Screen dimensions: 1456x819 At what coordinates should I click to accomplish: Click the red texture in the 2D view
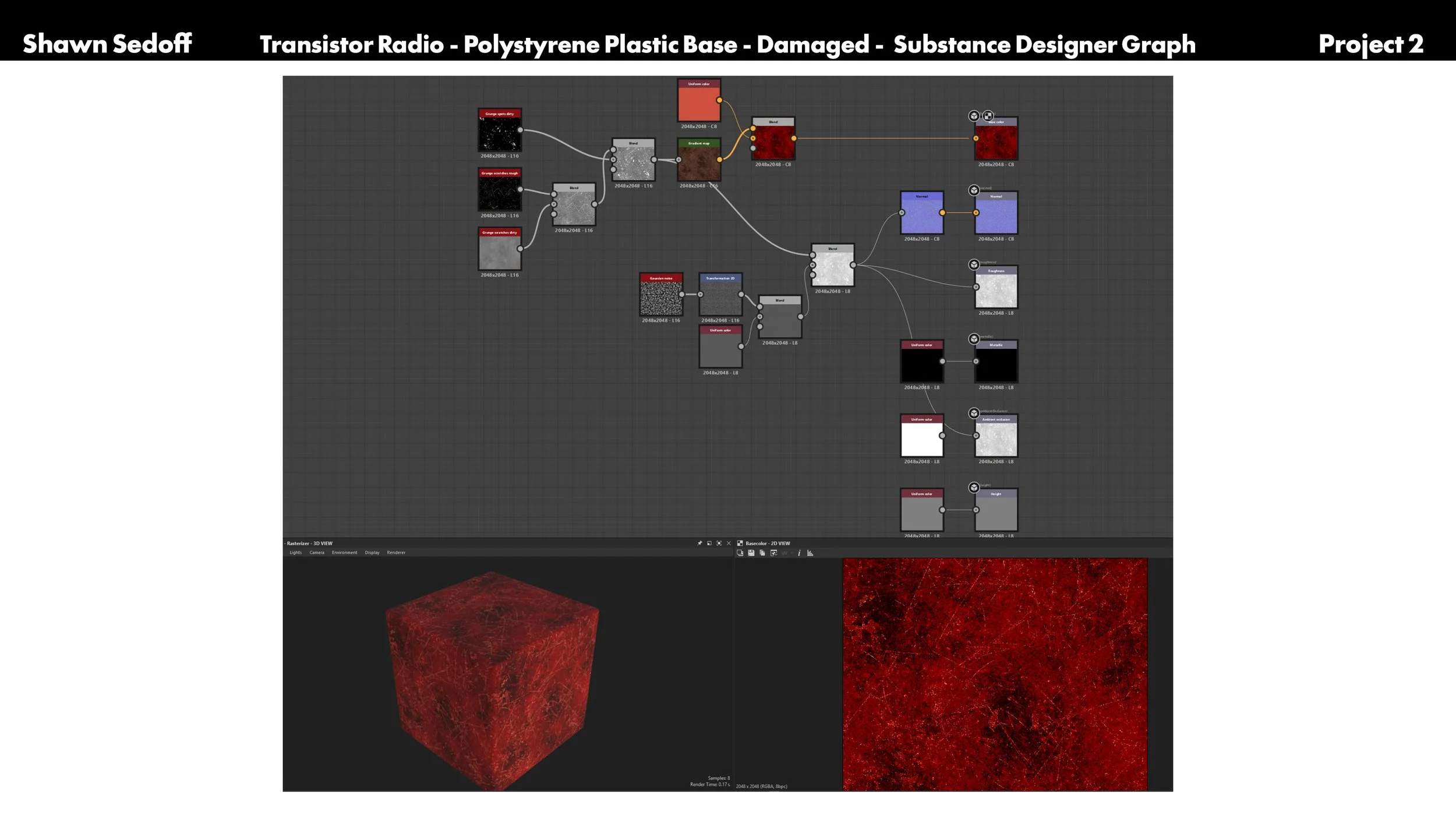pos(995,675)
